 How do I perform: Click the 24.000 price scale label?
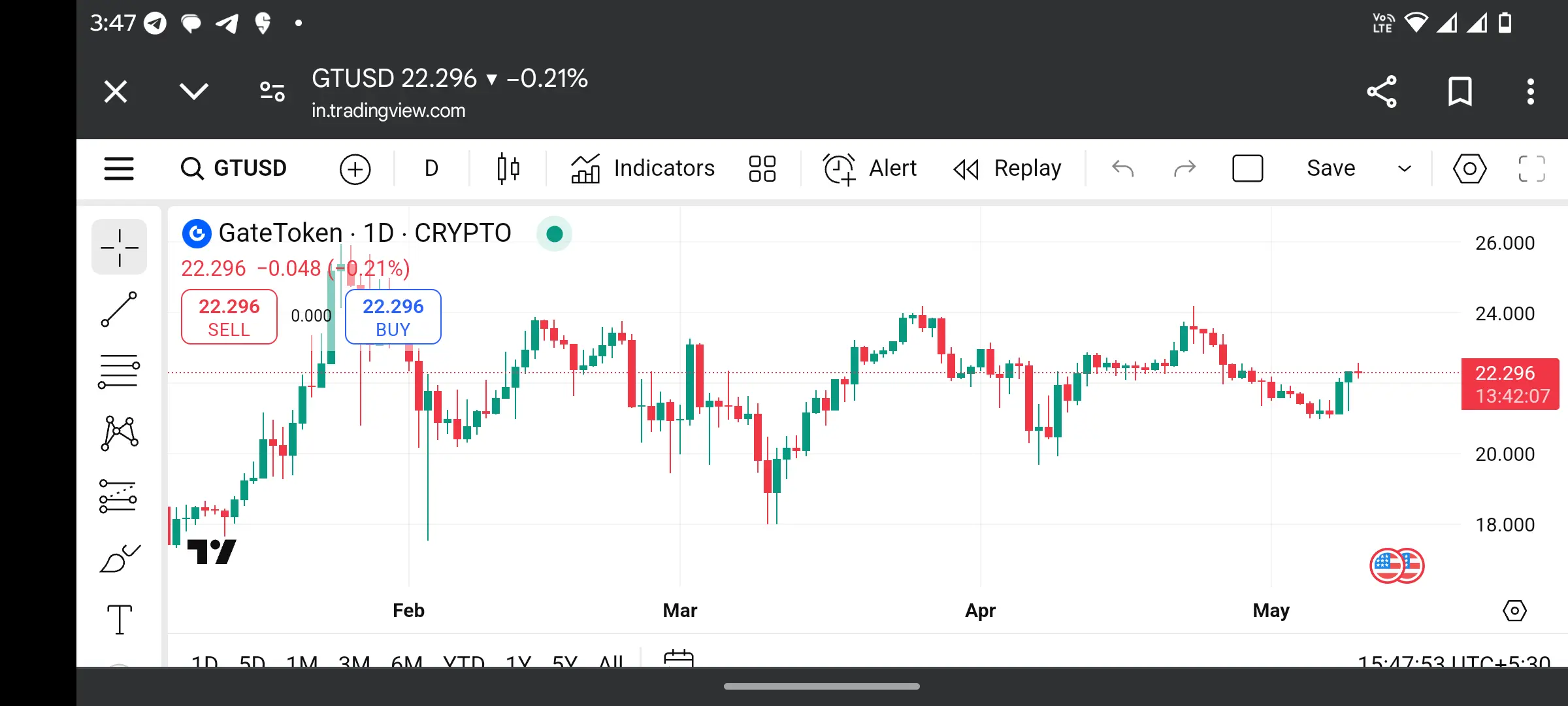pos(1505,314)
